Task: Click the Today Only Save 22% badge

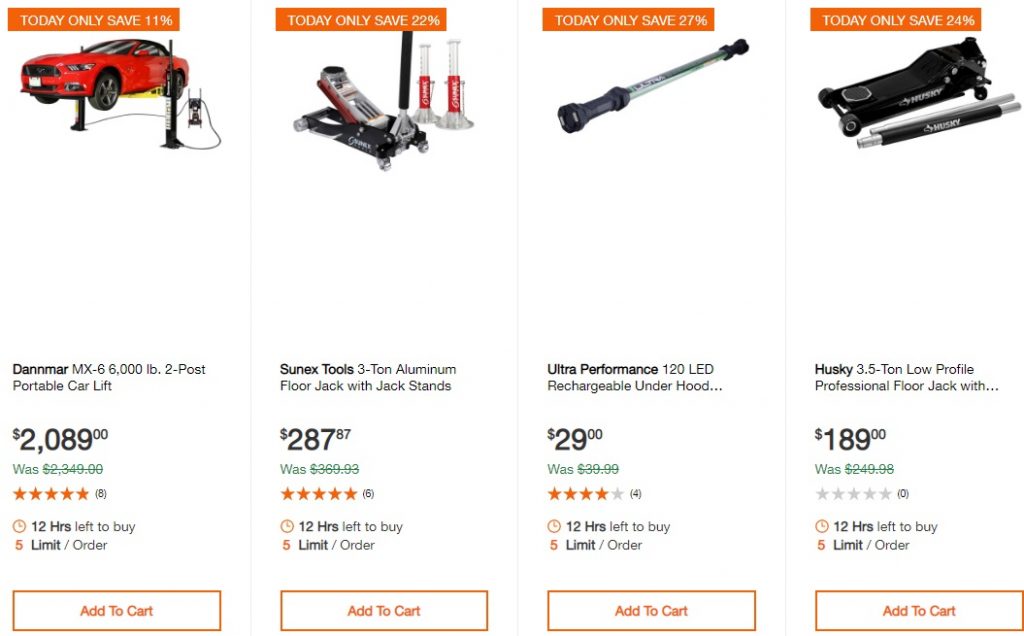Action: pos(363,20)
